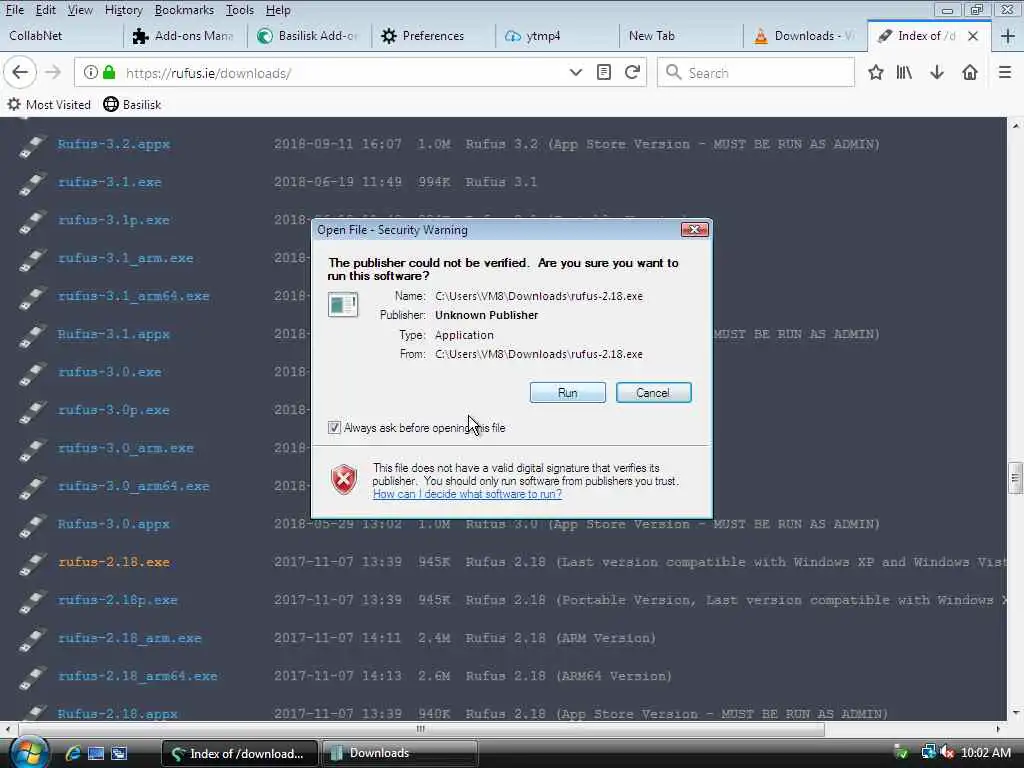The height and width of the screenshot is (768, 1024).
Task: Download rufus-3.1p.exe link
Action: [114, 219]
